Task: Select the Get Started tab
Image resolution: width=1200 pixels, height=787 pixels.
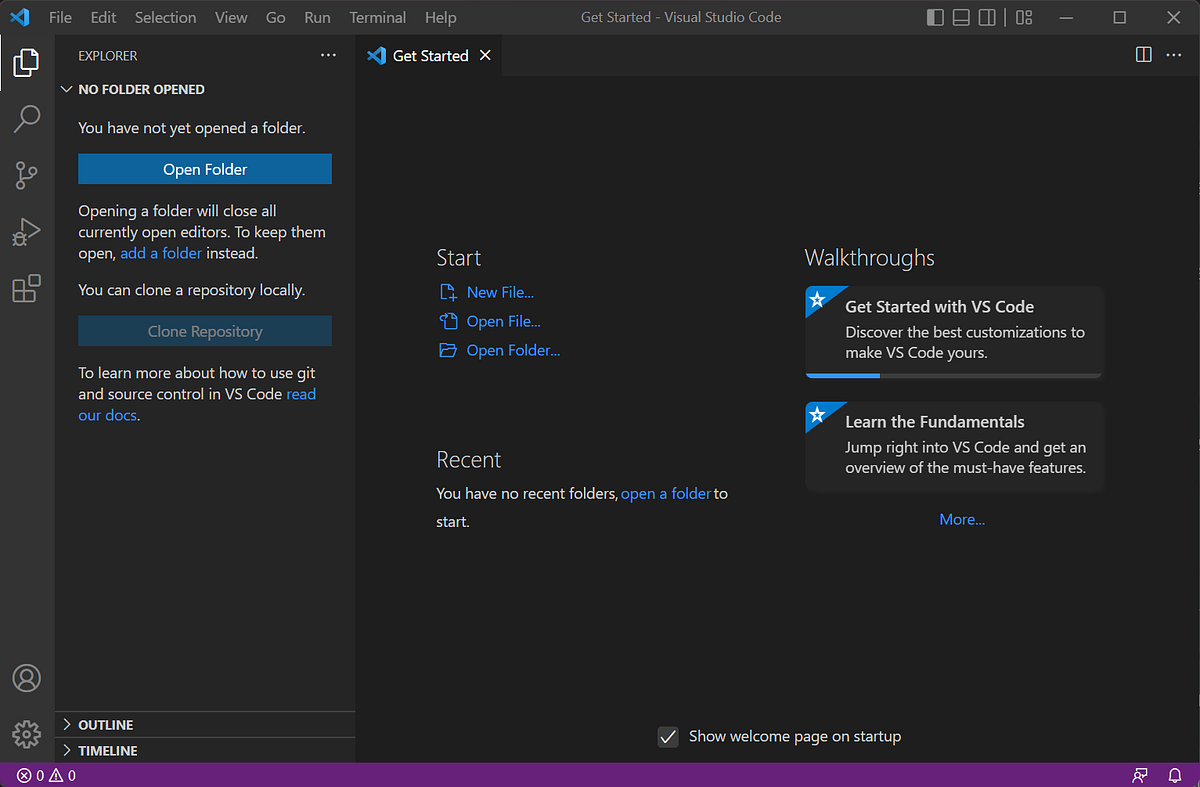Action: click(429, 55)
